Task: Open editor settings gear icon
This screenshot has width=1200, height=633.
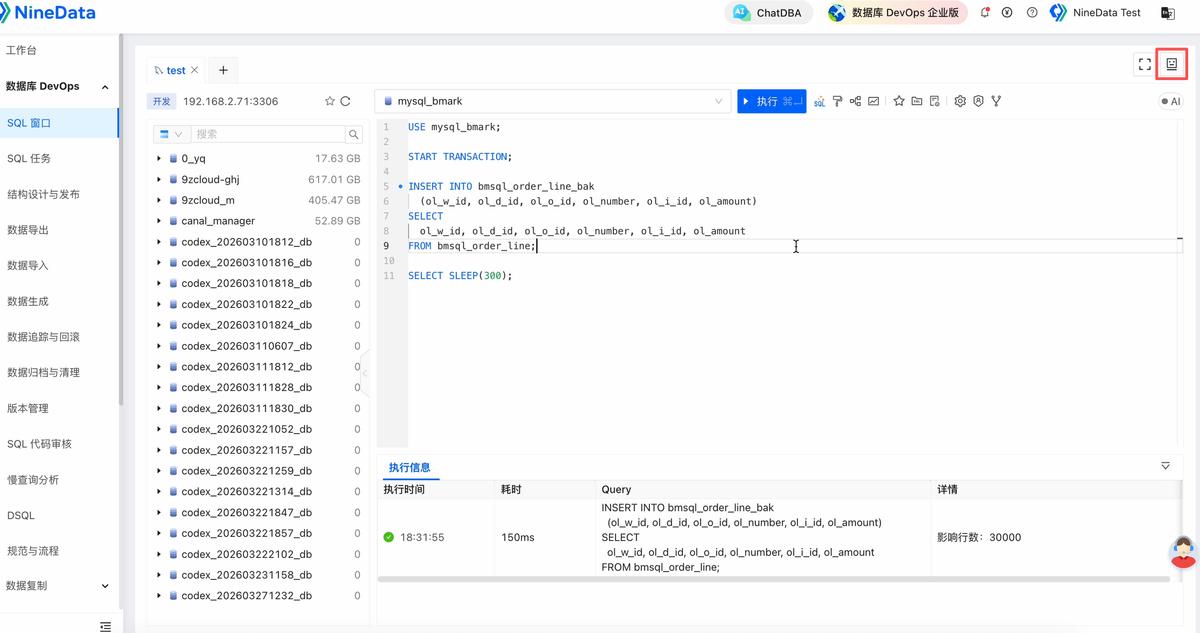Action: (x=960, y=101)
